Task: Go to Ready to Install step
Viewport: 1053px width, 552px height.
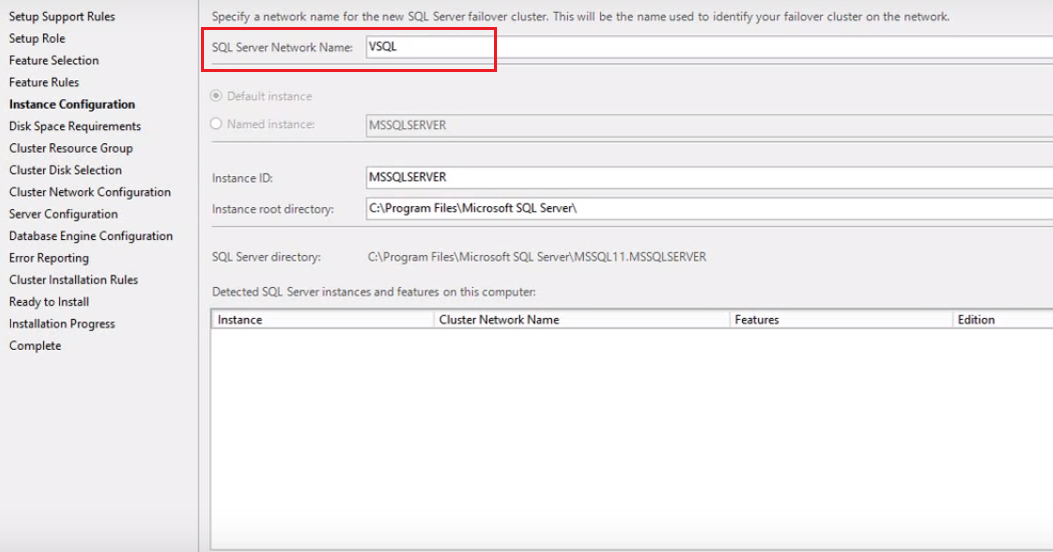Action: (x=49, y=302)
